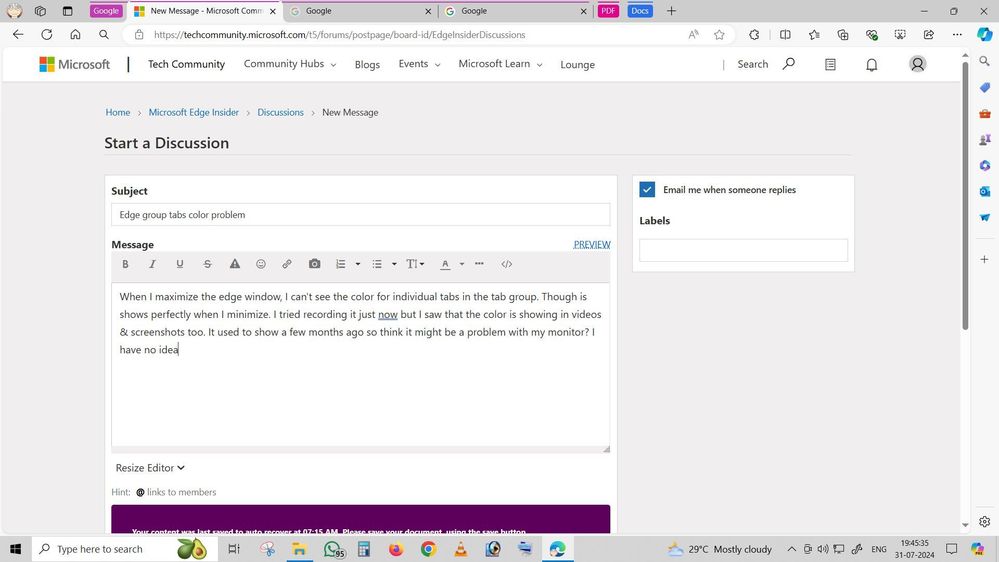This screenshot has height=562, width=999.
Task: Open Edge settings and more menu
Action: (957, 35)
